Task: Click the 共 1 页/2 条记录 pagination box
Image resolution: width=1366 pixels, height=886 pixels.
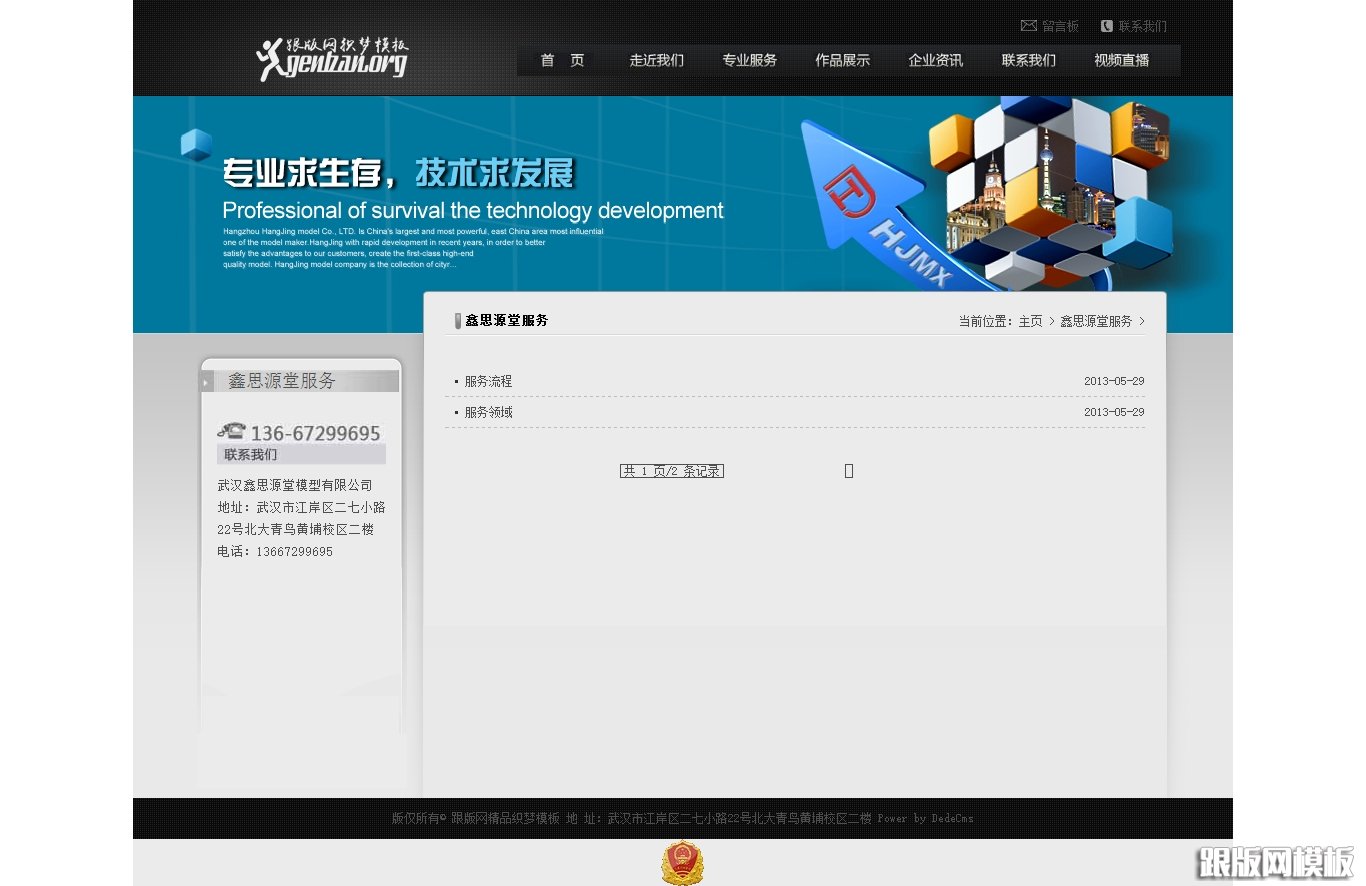Action: 671,470
